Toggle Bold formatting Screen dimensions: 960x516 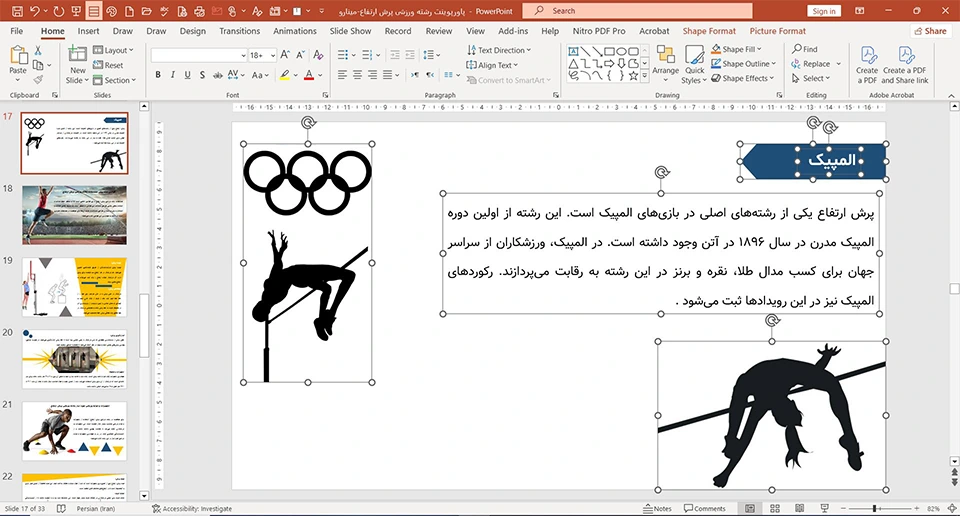(158, 75)
